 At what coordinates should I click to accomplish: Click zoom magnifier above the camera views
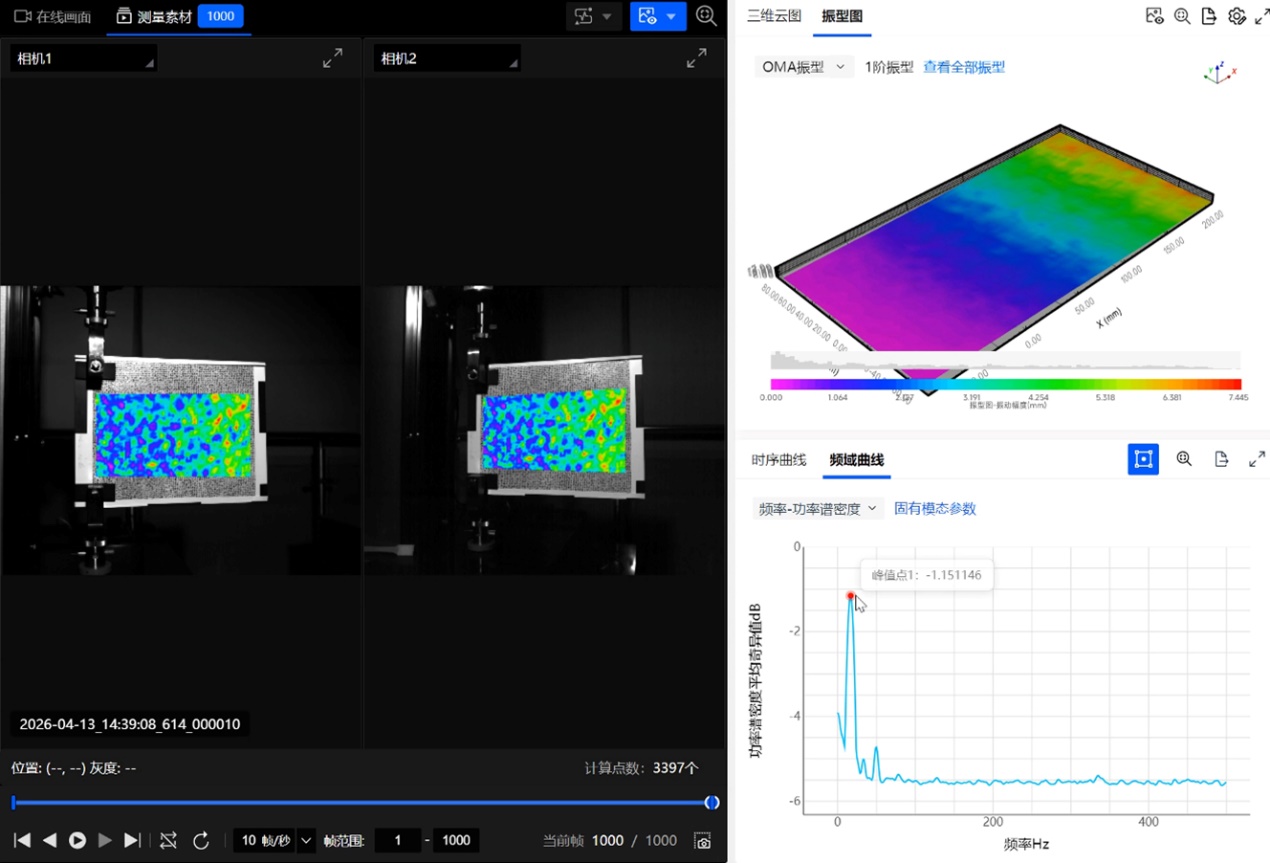tap(706, 16)
